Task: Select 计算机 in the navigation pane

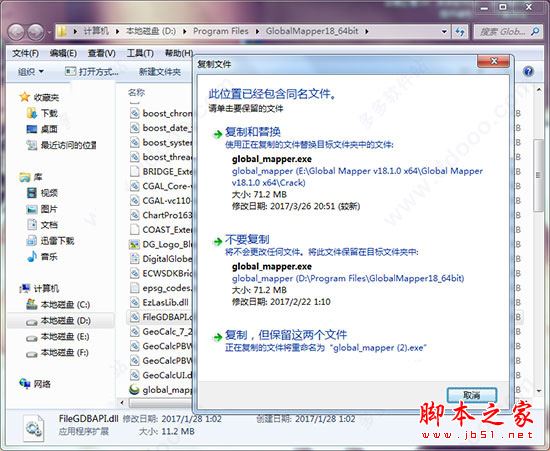Action: tap(39, 289)
